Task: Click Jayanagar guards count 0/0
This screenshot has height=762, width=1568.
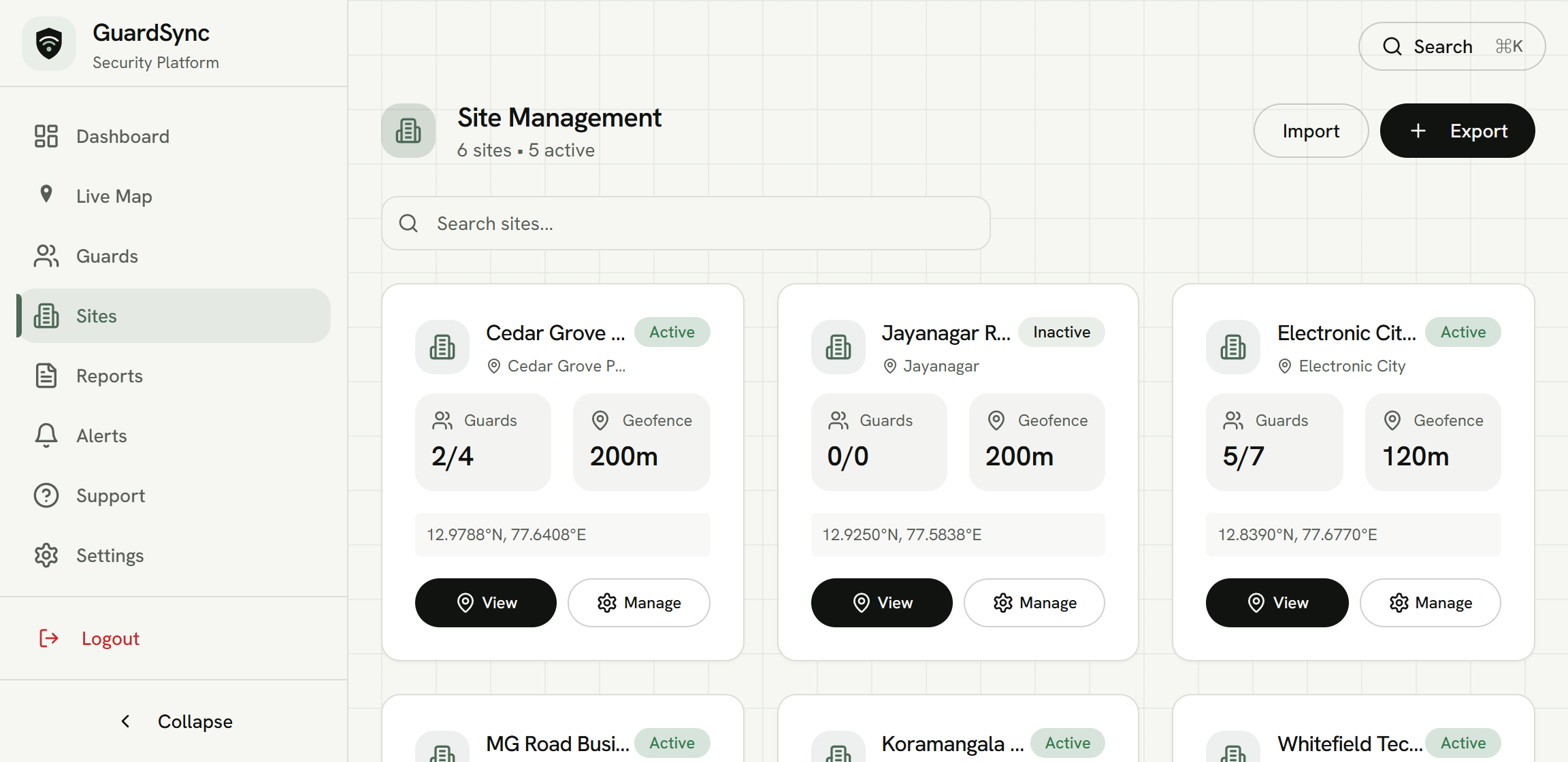Action: click(x=848, y=457)
